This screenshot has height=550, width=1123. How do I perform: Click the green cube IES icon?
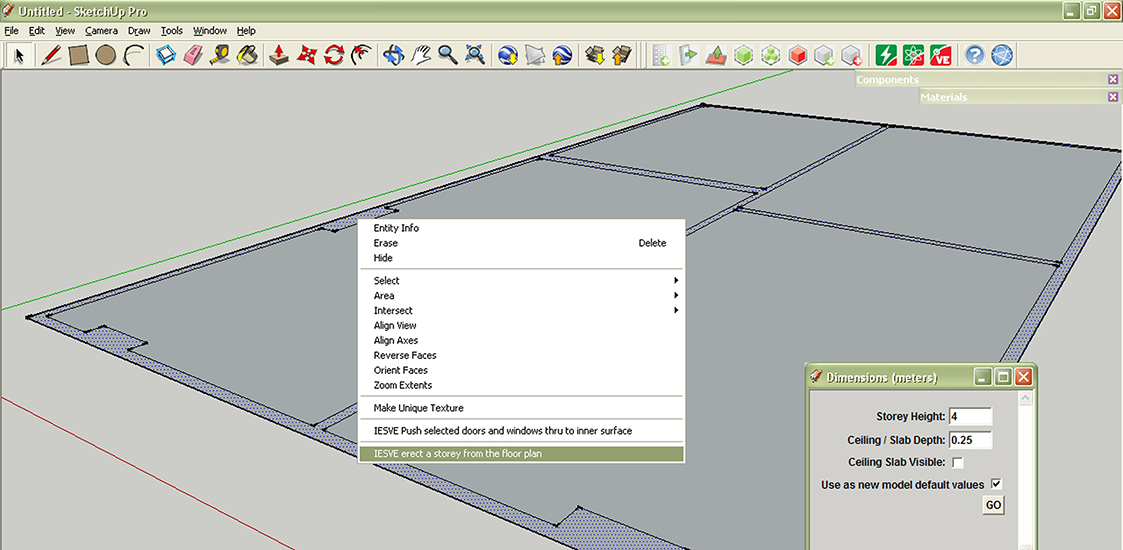(x=744, y=55)
